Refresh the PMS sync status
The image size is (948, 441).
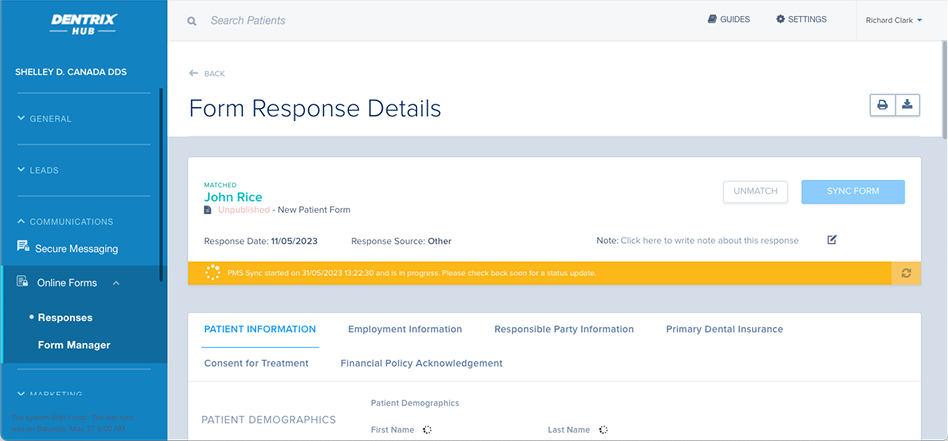[x=906, y=273]
